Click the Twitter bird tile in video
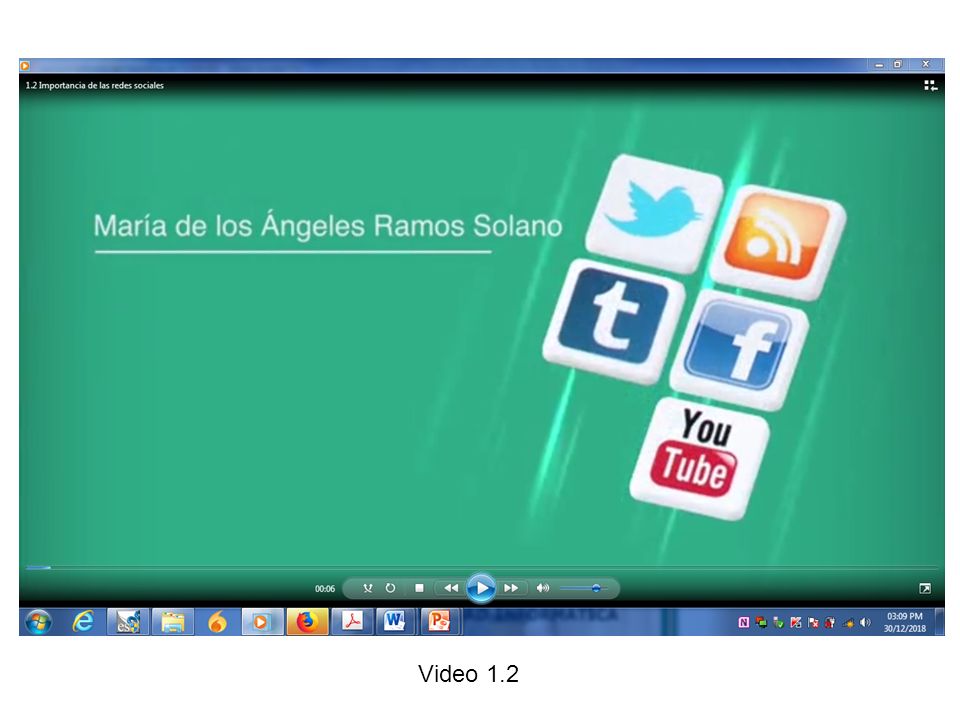This screenshot has width=960, height=720. click(x=654, y=213)
